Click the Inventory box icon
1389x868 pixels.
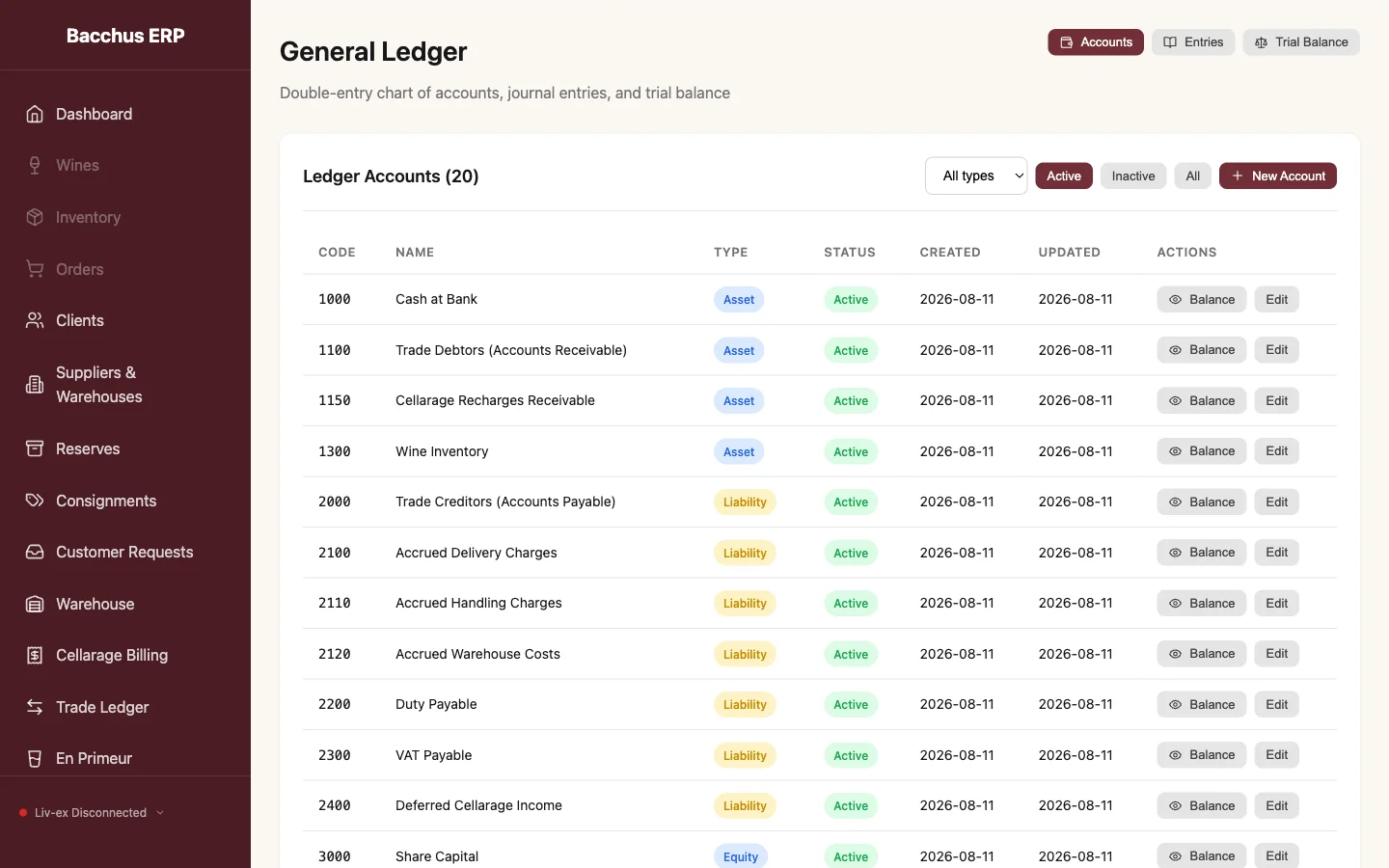pos(35,217)
